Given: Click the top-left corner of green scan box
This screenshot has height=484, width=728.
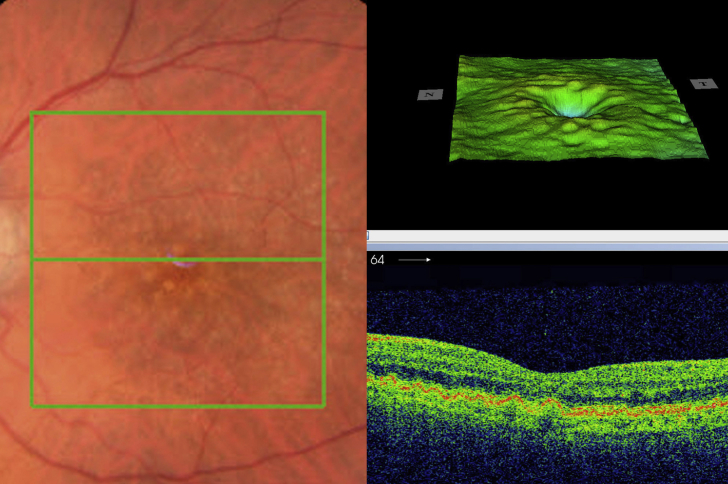Looking at the screenshot, I should [32, 114].
